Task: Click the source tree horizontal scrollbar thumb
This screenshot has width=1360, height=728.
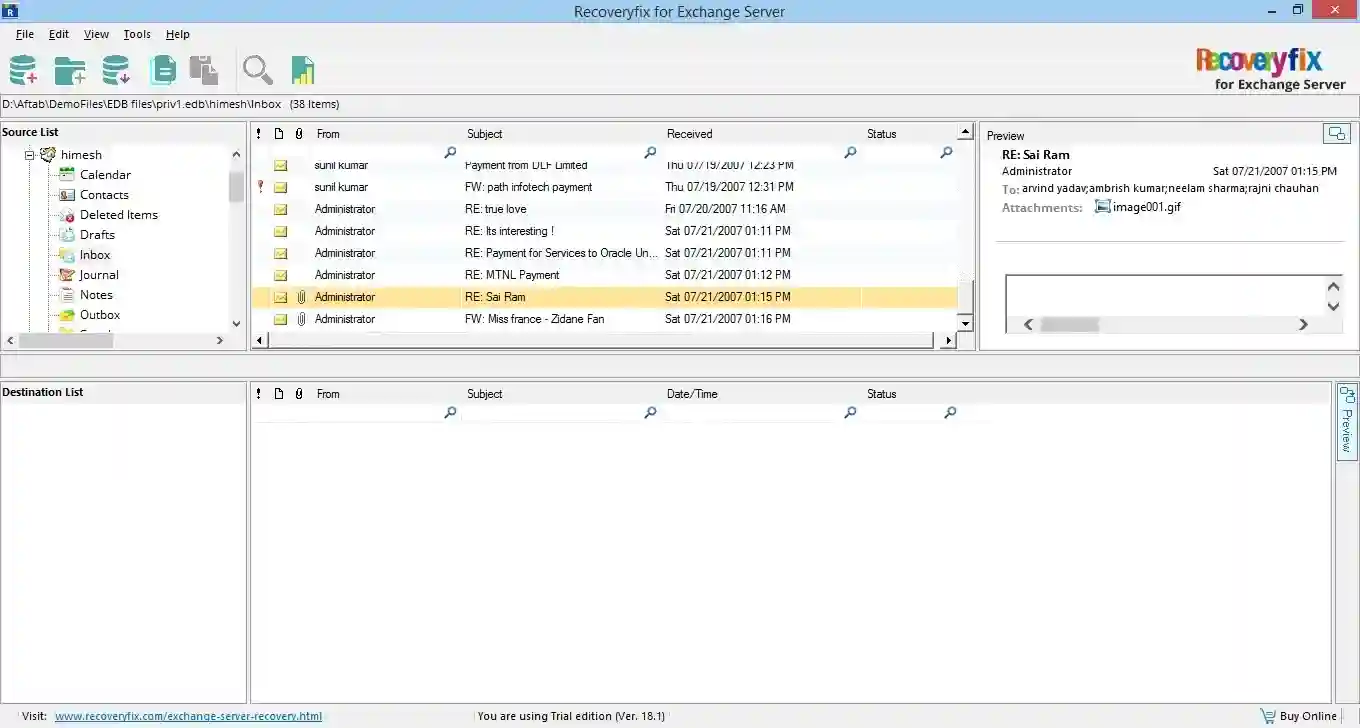Action: [x=65, y=341]
